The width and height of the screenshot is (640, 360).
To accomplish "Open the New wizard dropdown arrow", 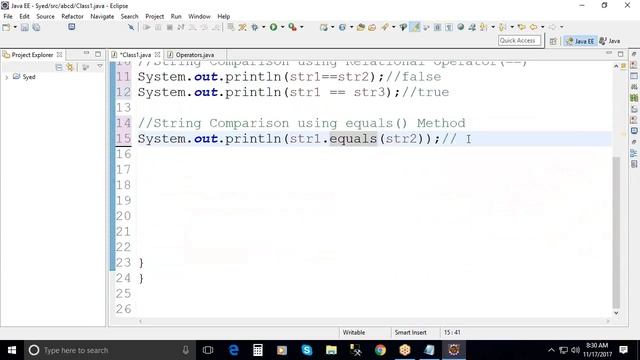I will point(15,27).
